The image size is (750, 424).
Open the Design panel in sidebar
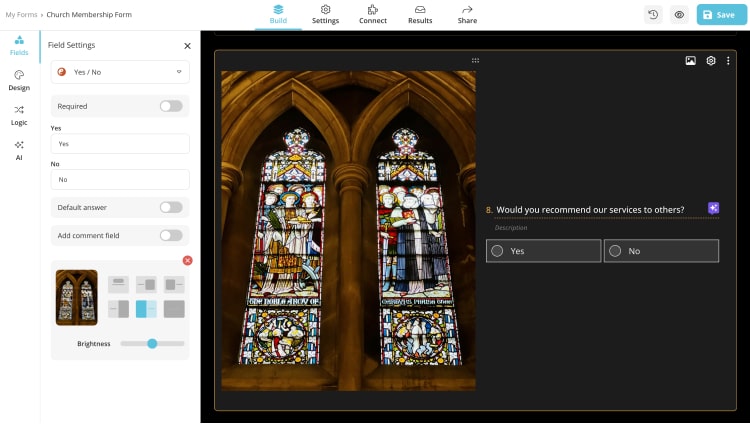tap(19, 80)
